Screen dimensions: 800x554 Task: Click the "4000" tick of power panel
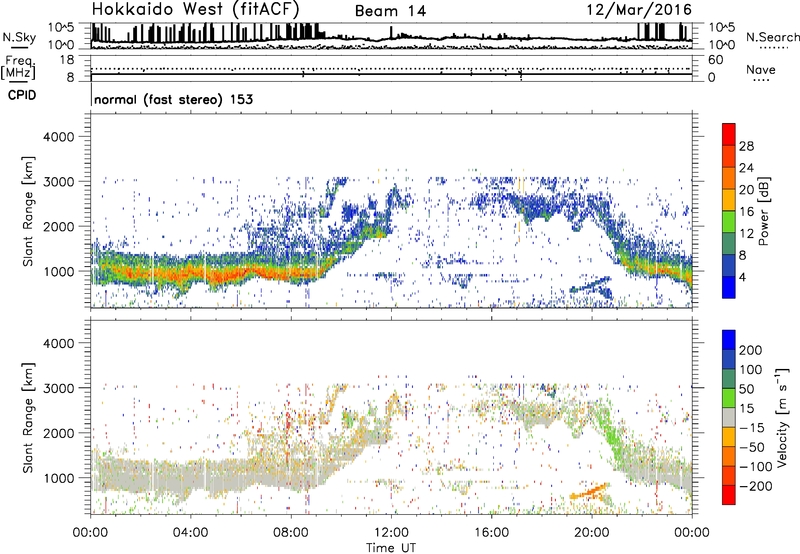[58, 137]
